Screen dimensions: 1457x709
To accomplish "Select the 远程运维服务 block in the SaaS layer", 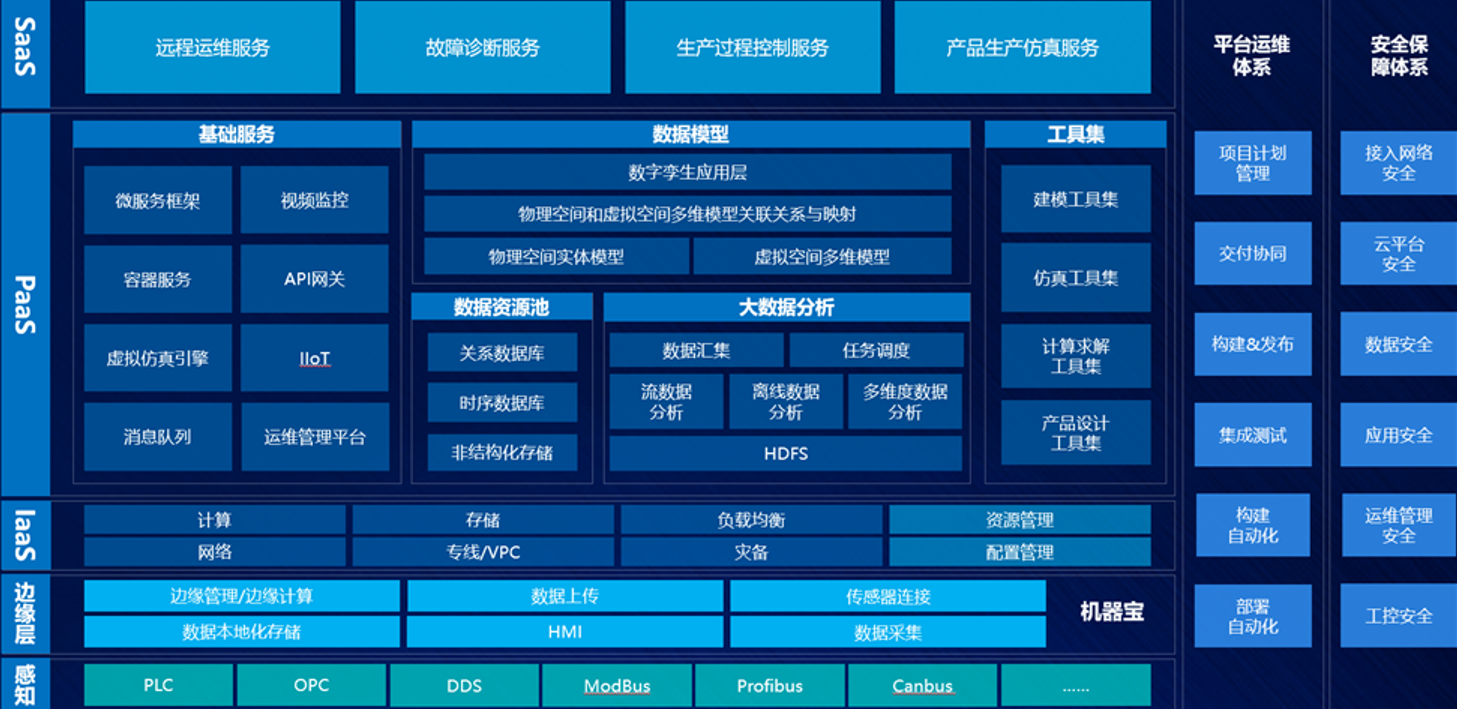I will tap(214, 46).
